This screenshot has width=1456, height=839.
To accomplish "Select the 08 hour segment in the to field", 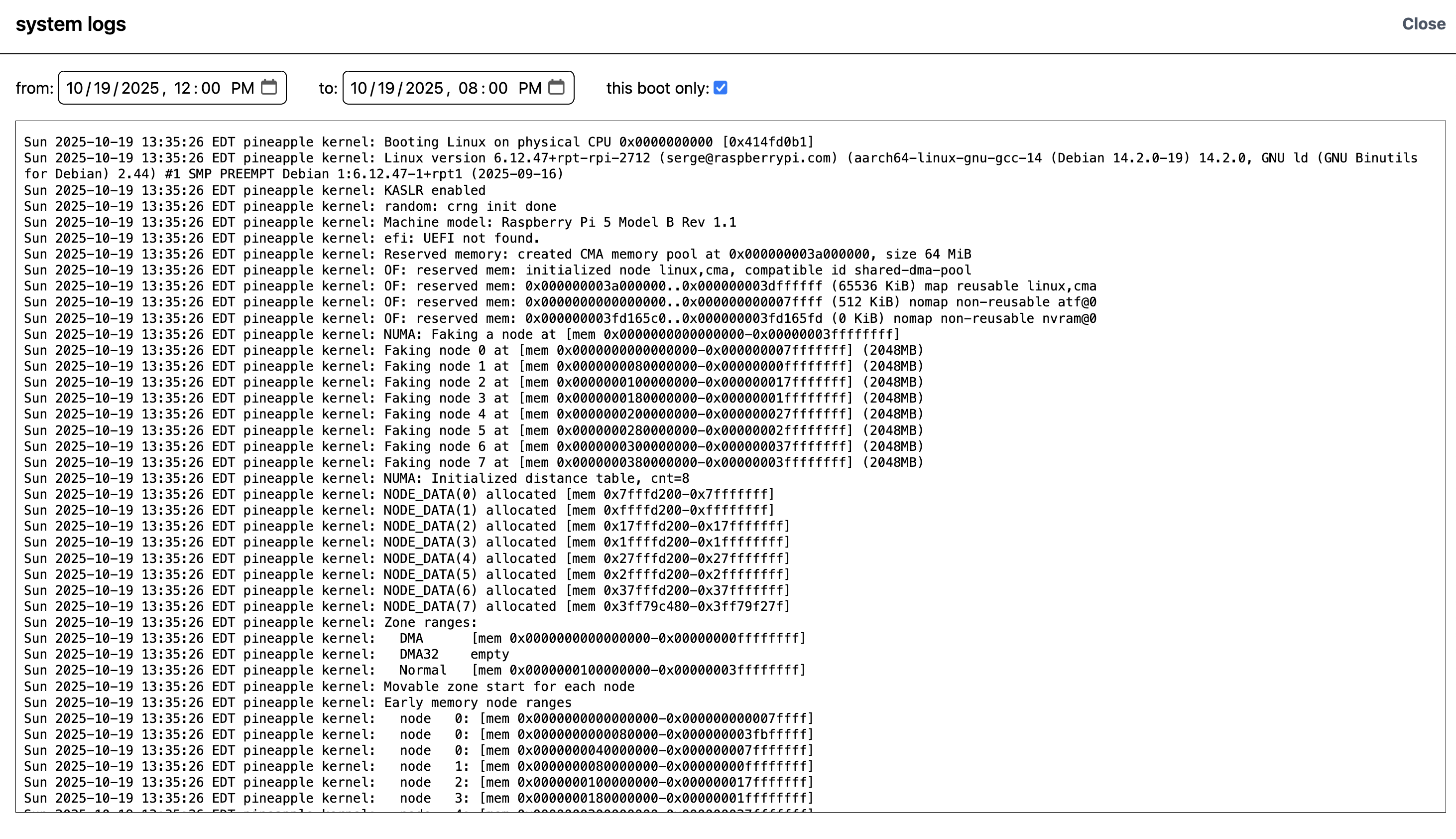I will tap(468, 88).
